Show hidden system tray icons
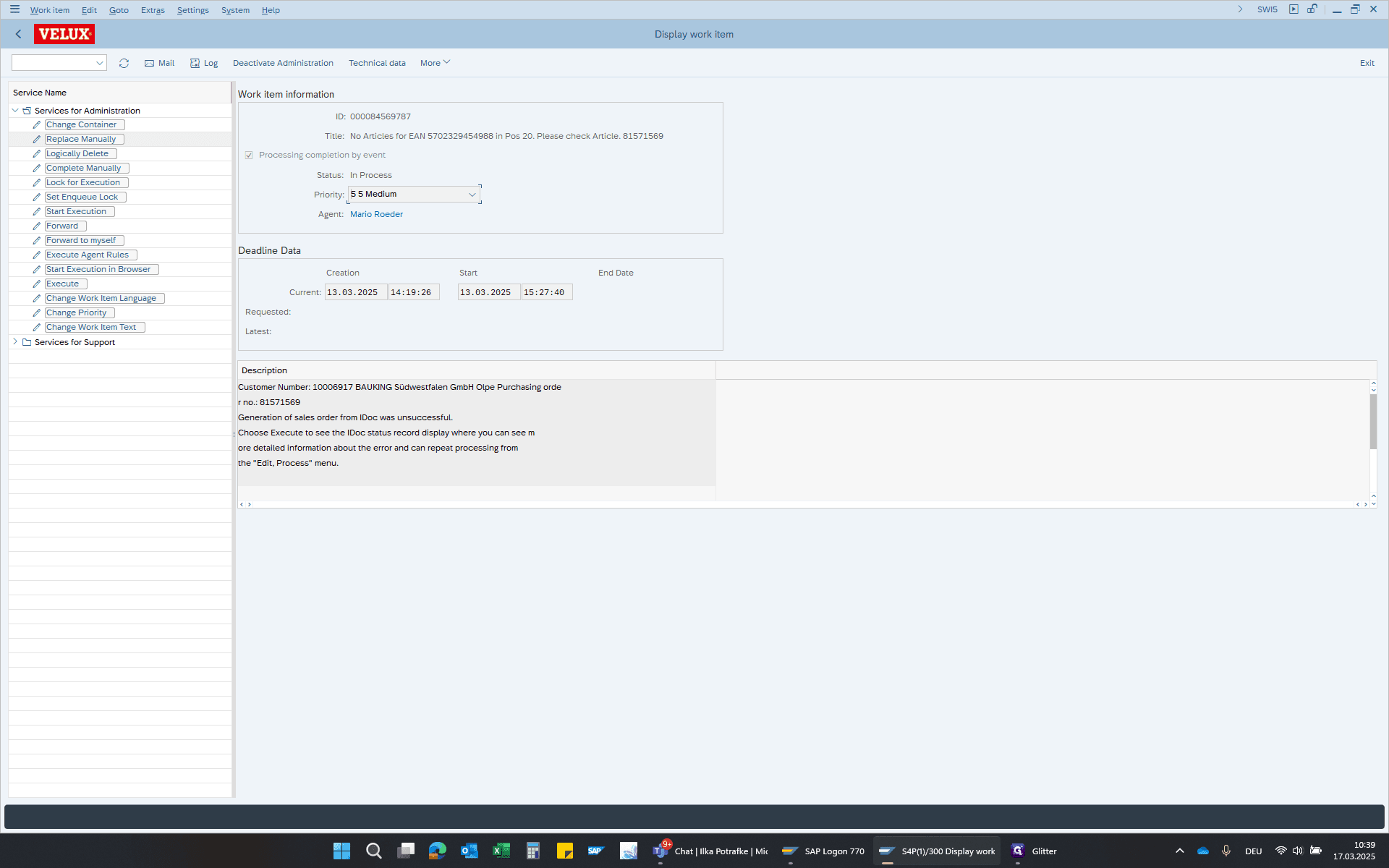 (x=1179, y=851)
